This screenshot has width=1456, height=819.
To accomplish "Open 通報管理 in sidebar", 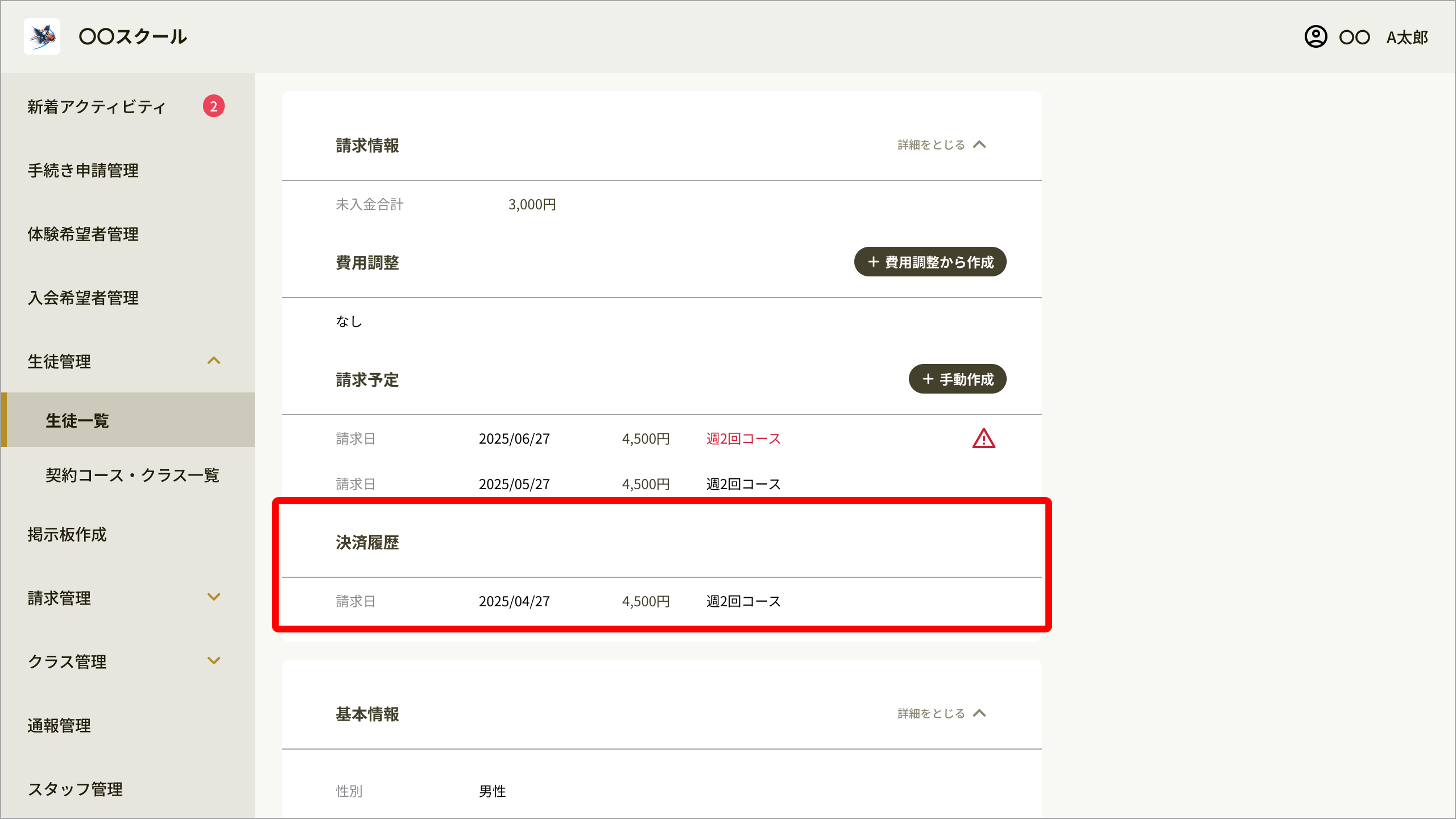I will tap(59, 726).
